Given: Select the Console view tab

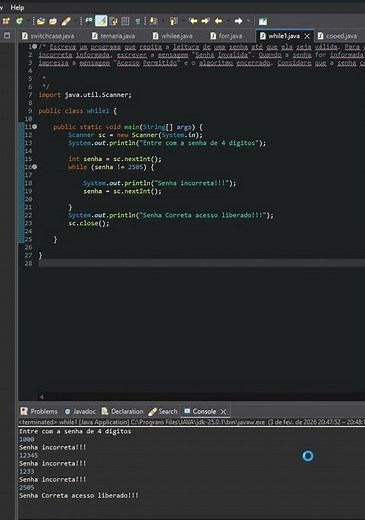Looking at the screenshot, I should 204,411.
